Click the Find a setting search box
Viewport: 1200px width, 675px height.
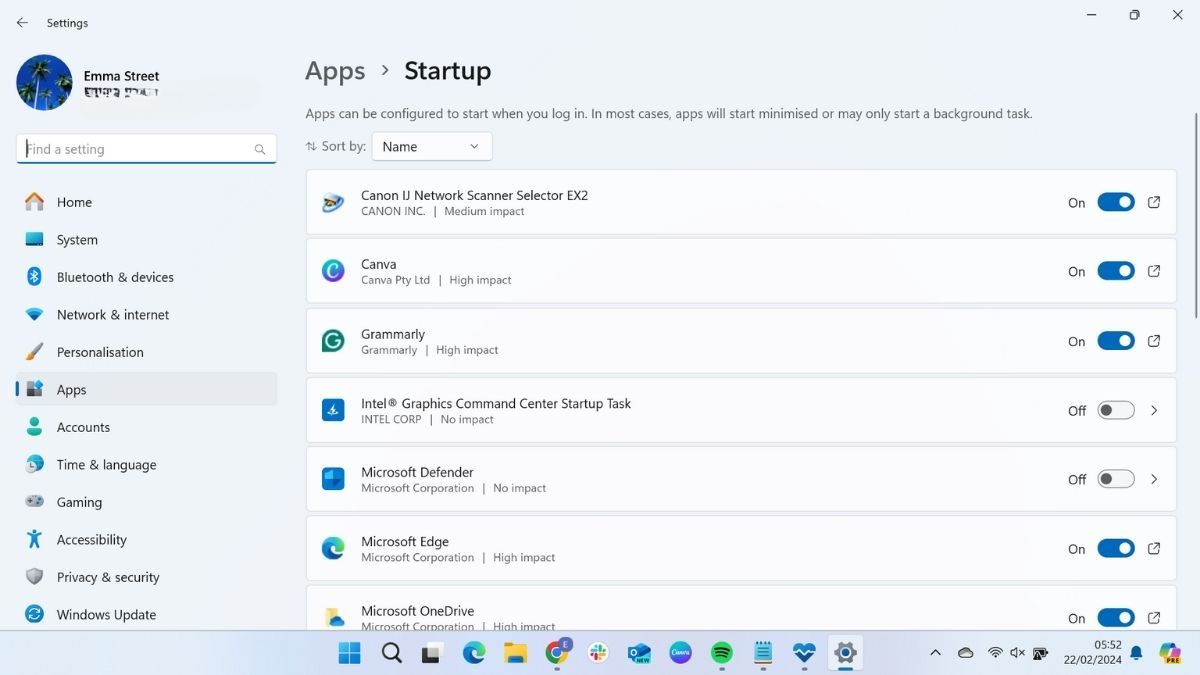(x=146, y=148)
